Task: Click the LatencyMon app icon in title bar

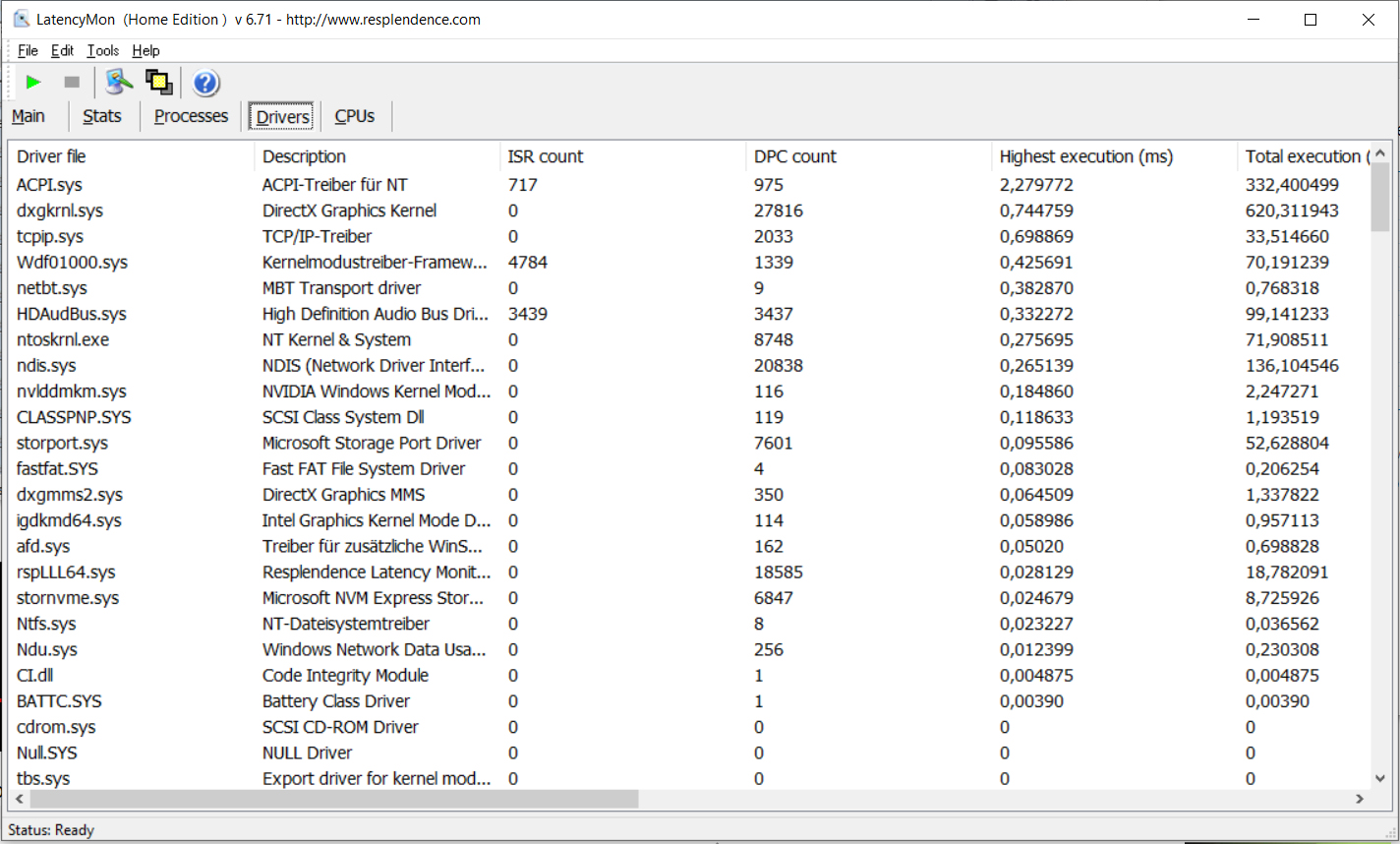Action: (x=21, y=20)
